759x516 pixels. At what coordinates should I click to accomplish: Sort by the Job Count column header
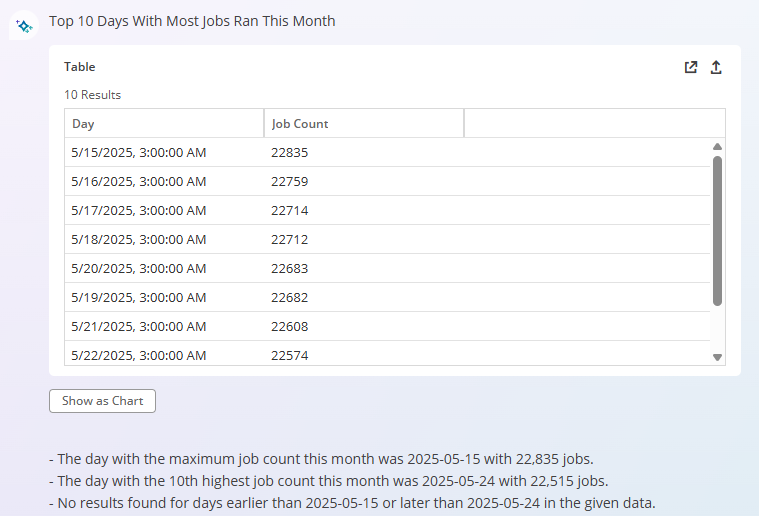[364, 123]
